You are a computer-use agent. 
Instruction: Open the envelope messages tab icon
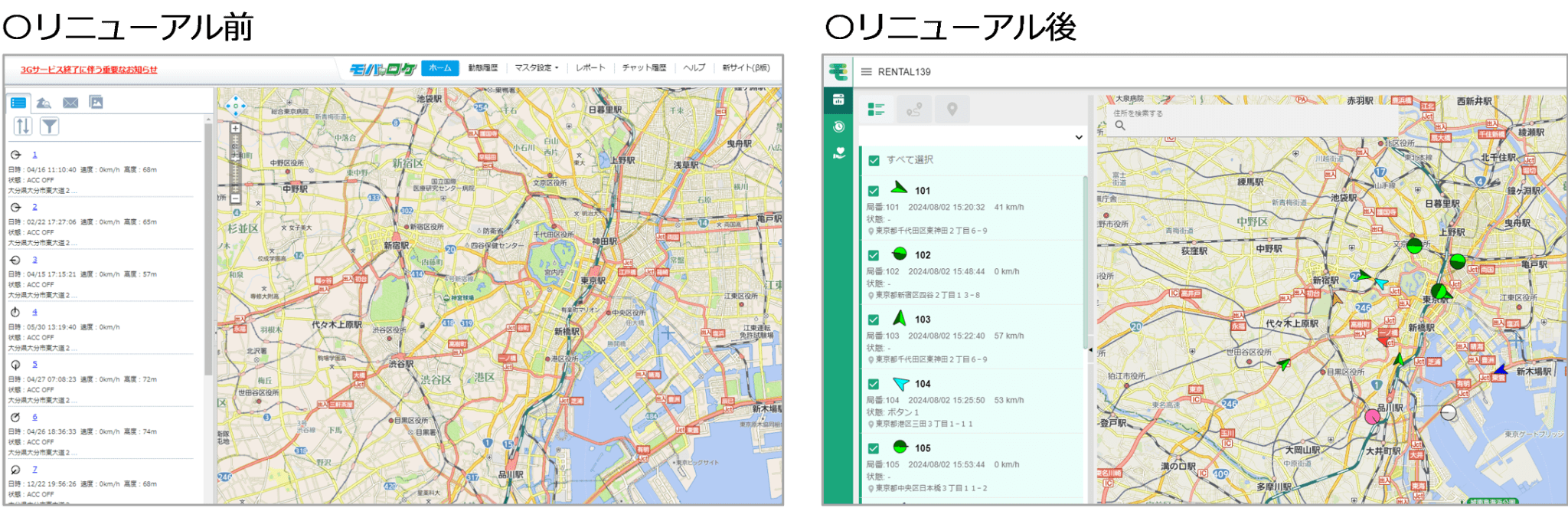click(x=70, y=103)
